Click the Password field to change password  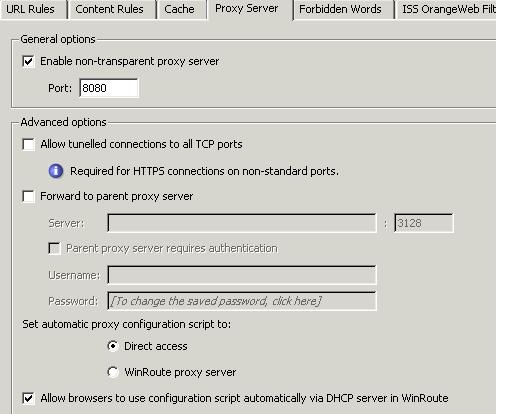tap(242, 301)
